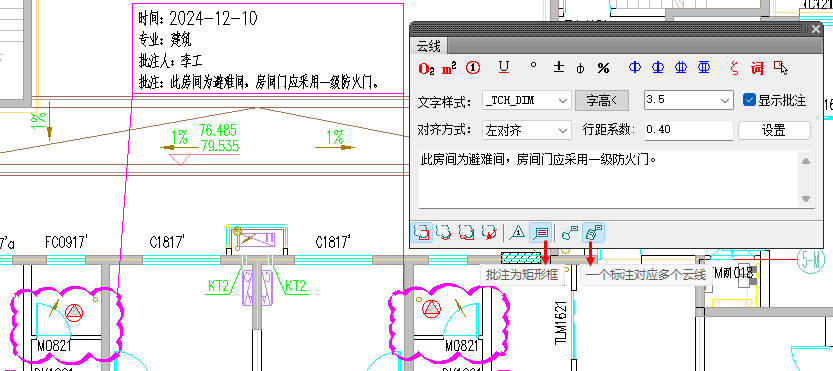The image size is (833, 371).
Task: Choose the rectangular frame annotation style
Action: coord(541,233)
